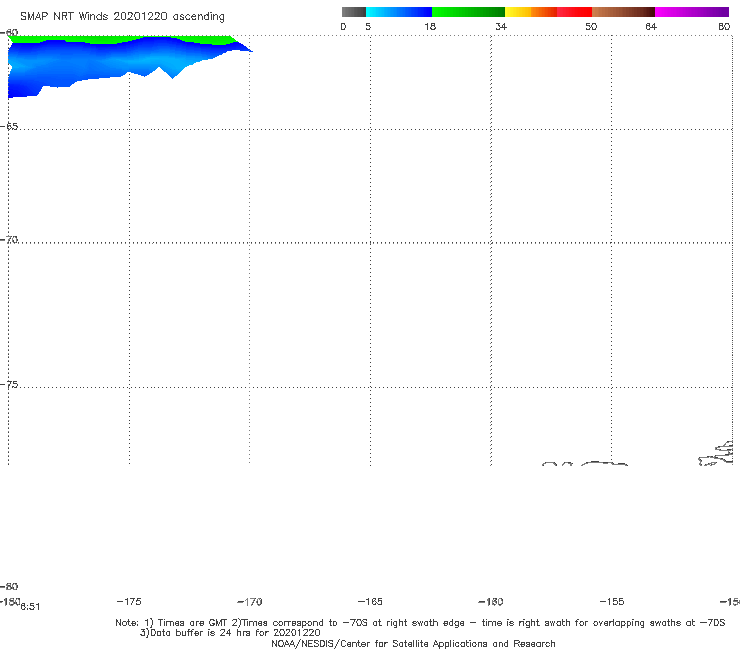740x650 pixels.
Task: Select the cyan-to-blue segment of the color bar
Action: click(x=399, y=12)
